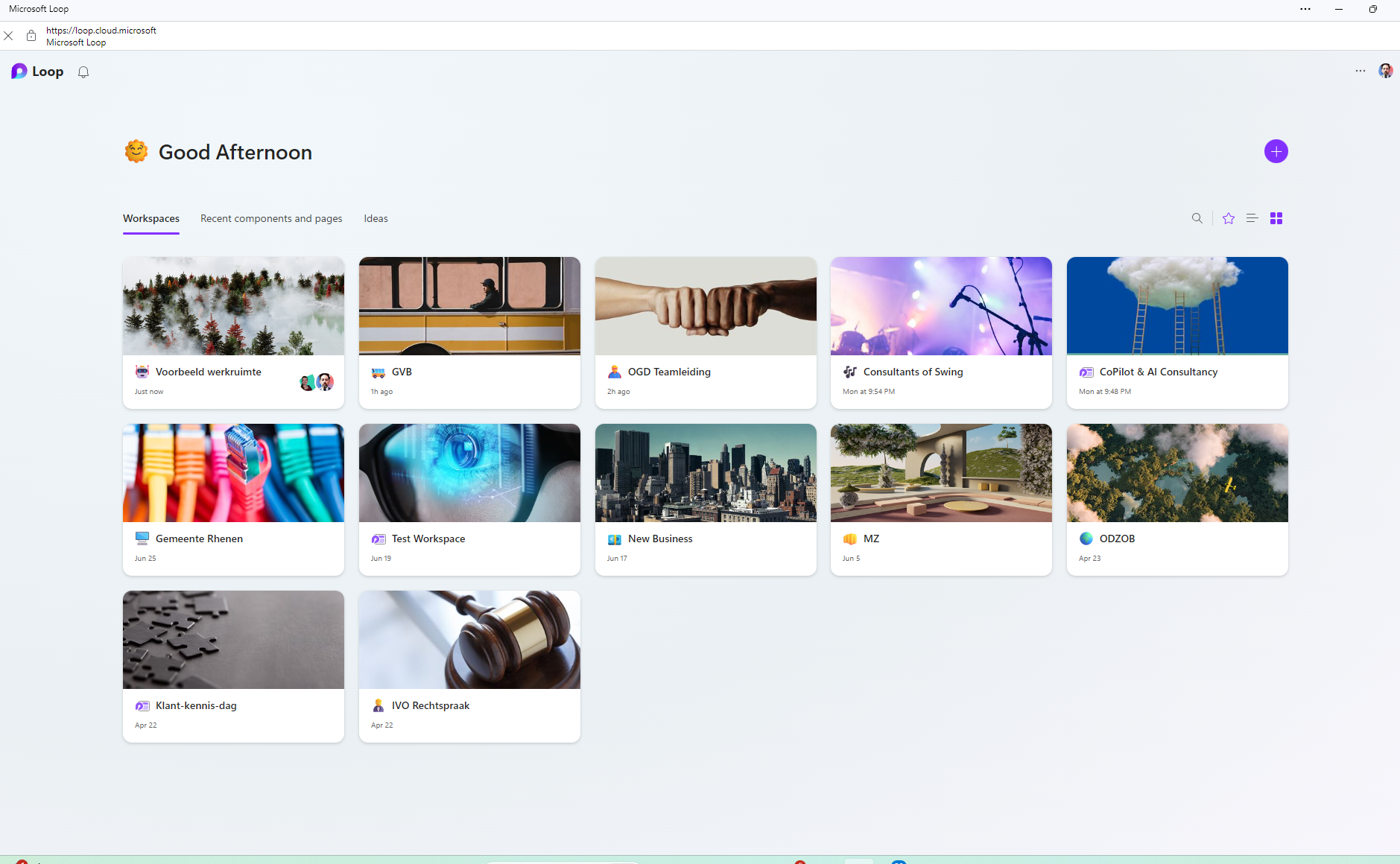This screenshot has width=1400, height=864.
Task: Switch to list view layout
Action: click(x=1252, y=218)
